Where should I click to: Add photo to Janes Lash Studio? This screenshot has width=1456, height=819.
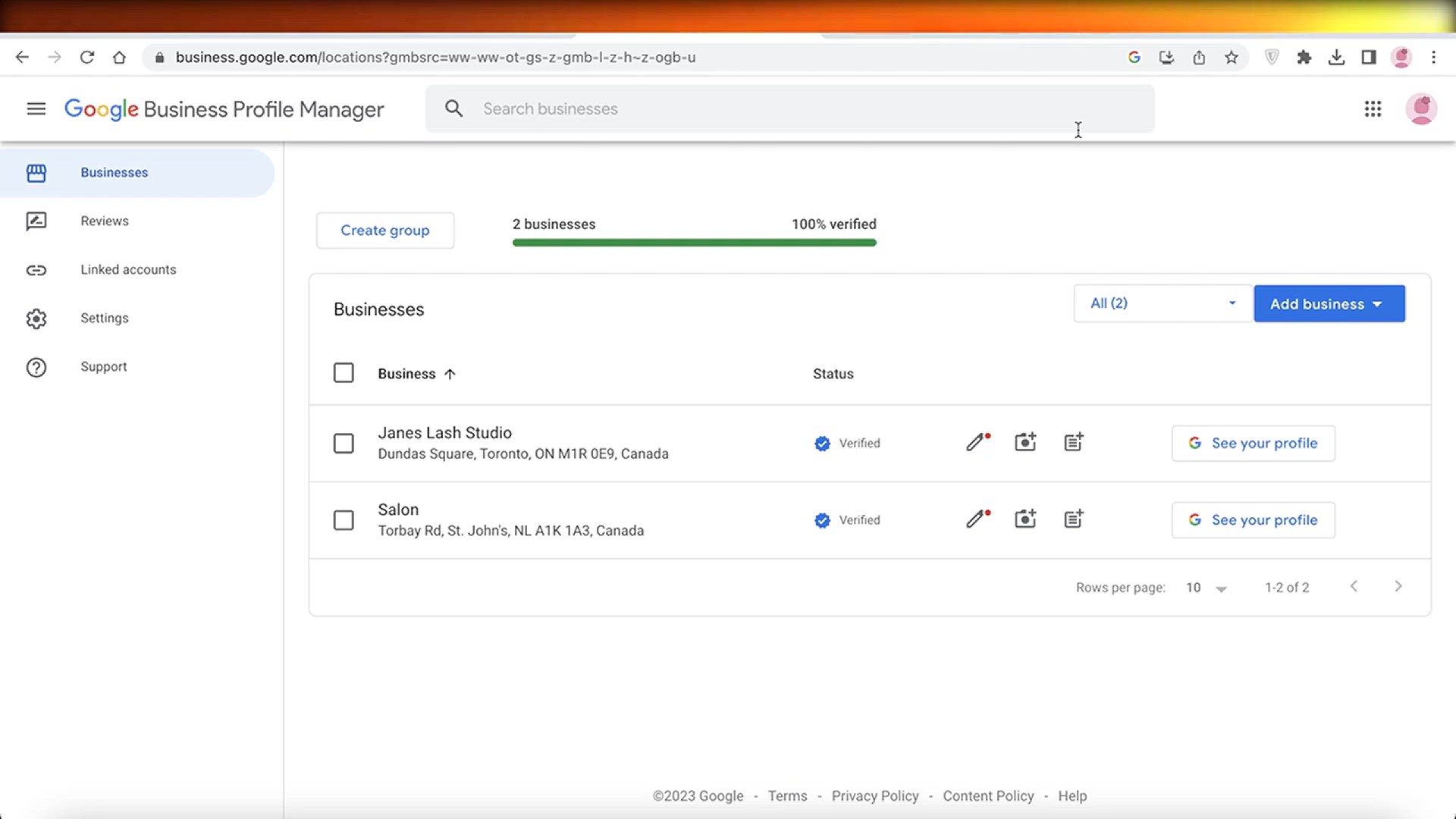point(1025,442)
